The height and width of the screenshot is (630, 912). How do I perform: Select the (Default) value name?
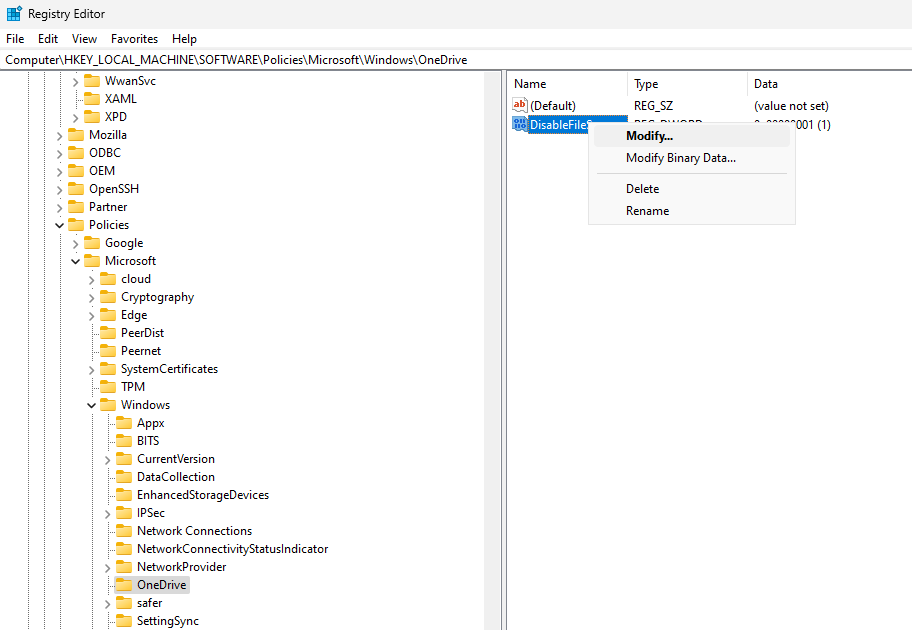coord(553,106)
